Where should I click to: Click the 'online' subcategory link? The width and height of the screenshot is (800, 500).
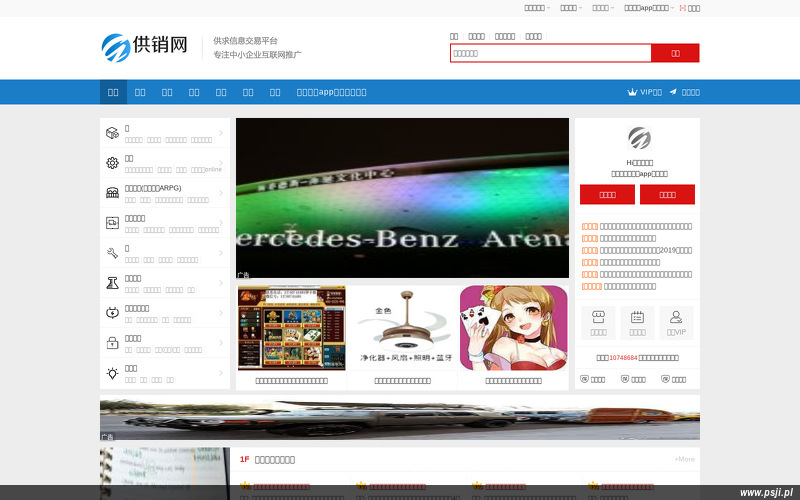[x=206, y=170]
